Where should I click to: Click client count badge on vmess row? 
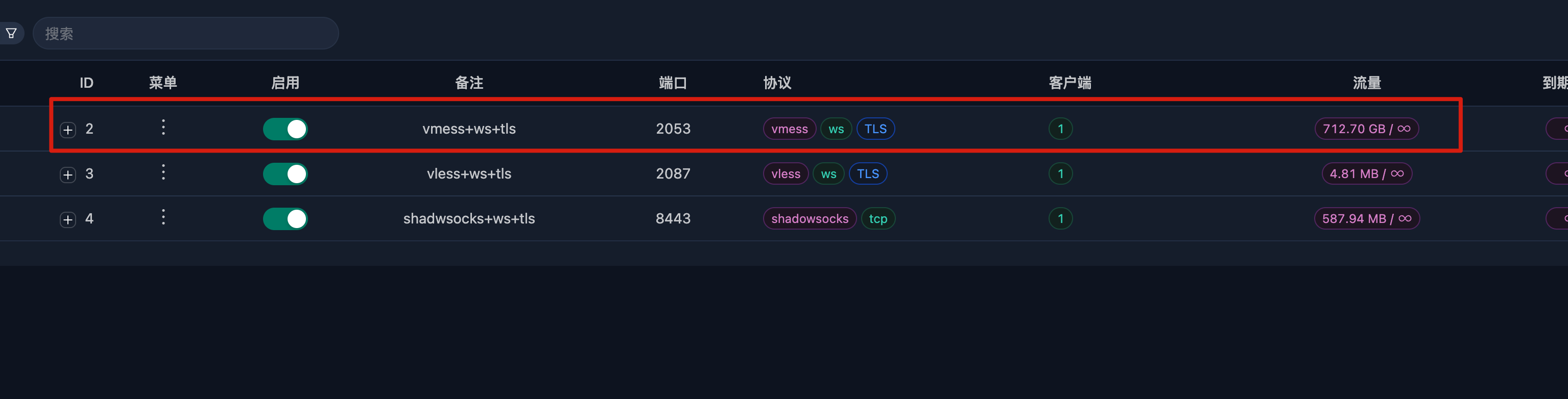pyautogui.click(x=1060, y=129)
